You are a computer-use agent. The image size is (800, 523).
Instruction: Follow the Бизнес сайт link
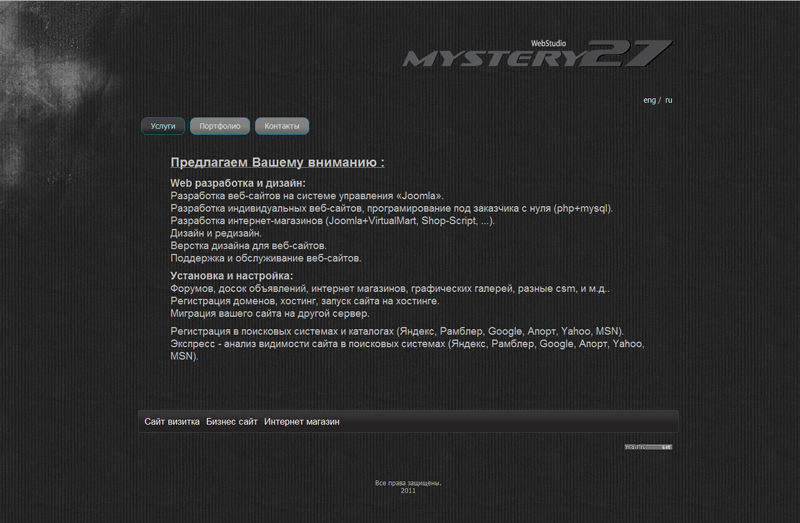click(x=232, y=422)
